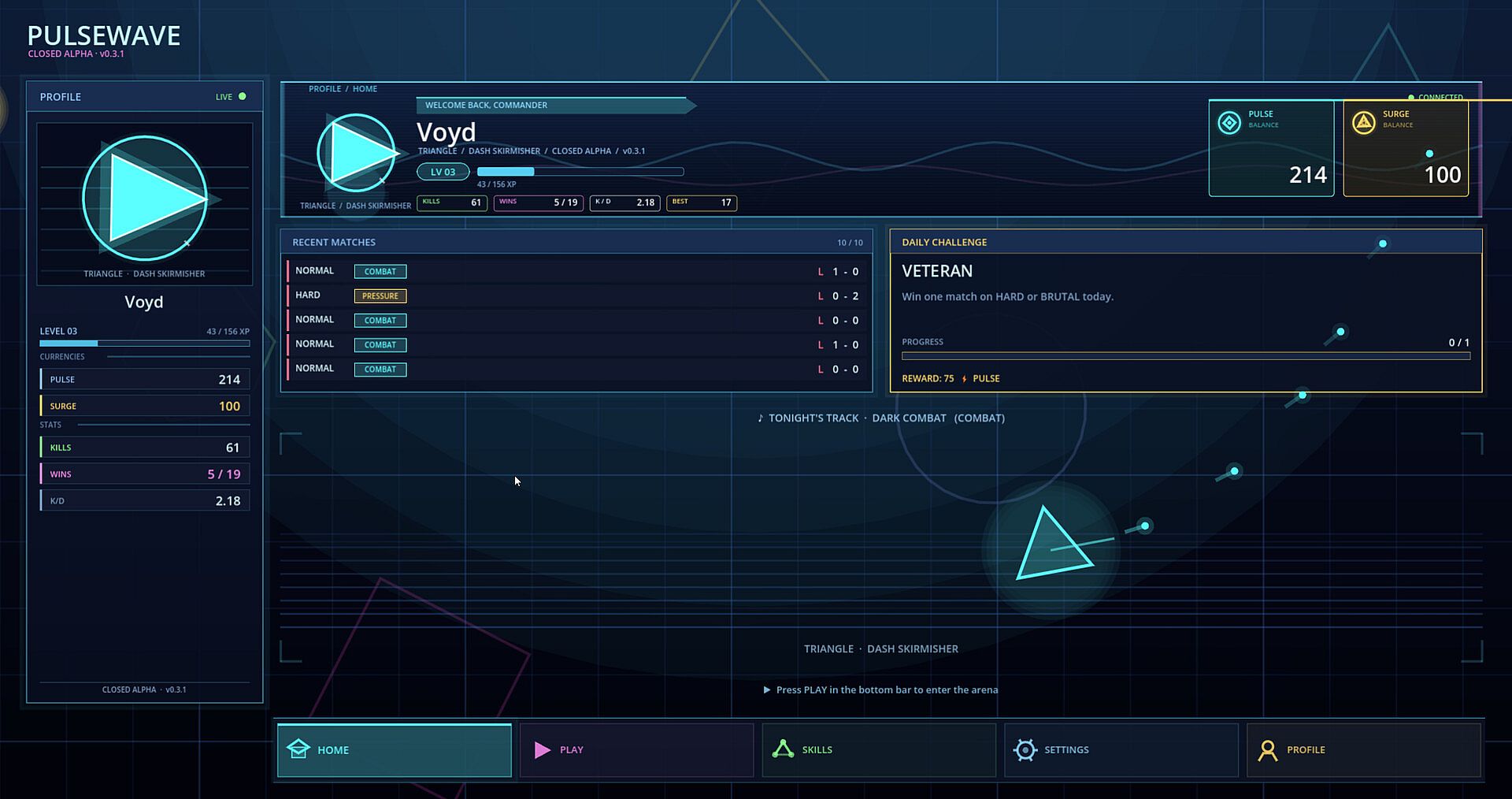Image resolution: width=1512 pixels, height=799 pixels.
Task: Click the VETERAN challenge title
Action: (x=937, y=271)
